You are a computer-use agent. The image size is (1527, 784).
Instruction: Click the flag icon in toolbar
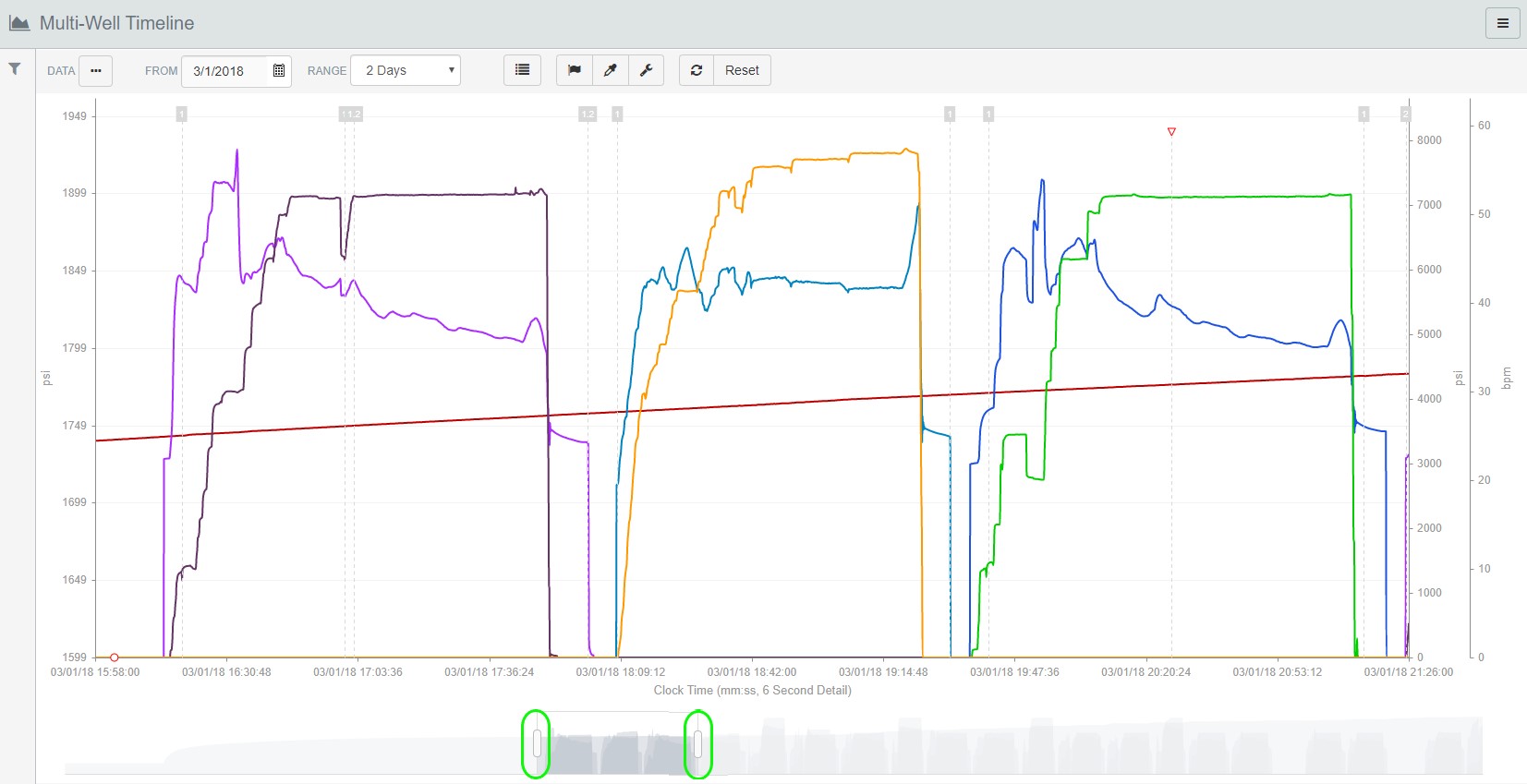tap(575, 71)
